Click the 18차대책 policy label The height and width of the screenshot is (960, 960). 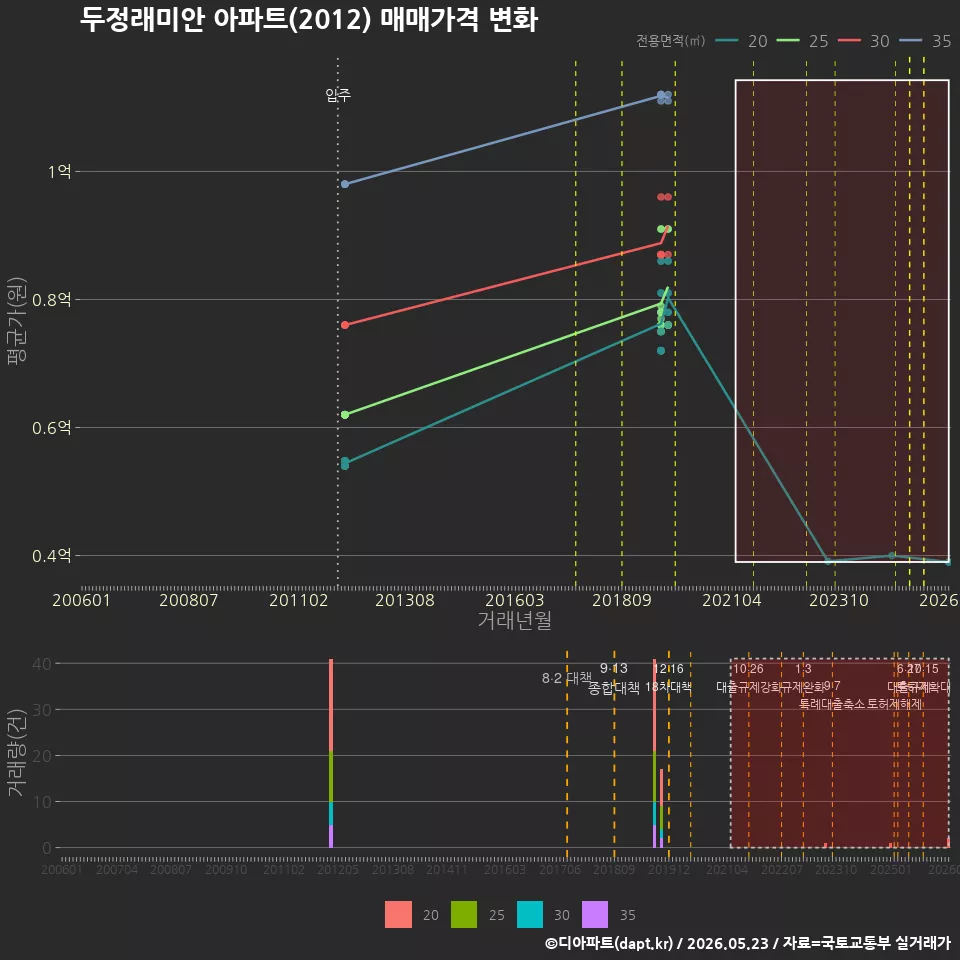[668, 687]
